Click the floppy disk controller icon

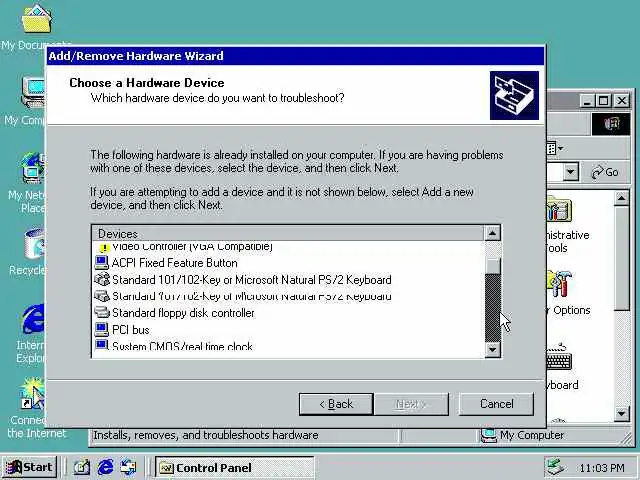(102, 313)
